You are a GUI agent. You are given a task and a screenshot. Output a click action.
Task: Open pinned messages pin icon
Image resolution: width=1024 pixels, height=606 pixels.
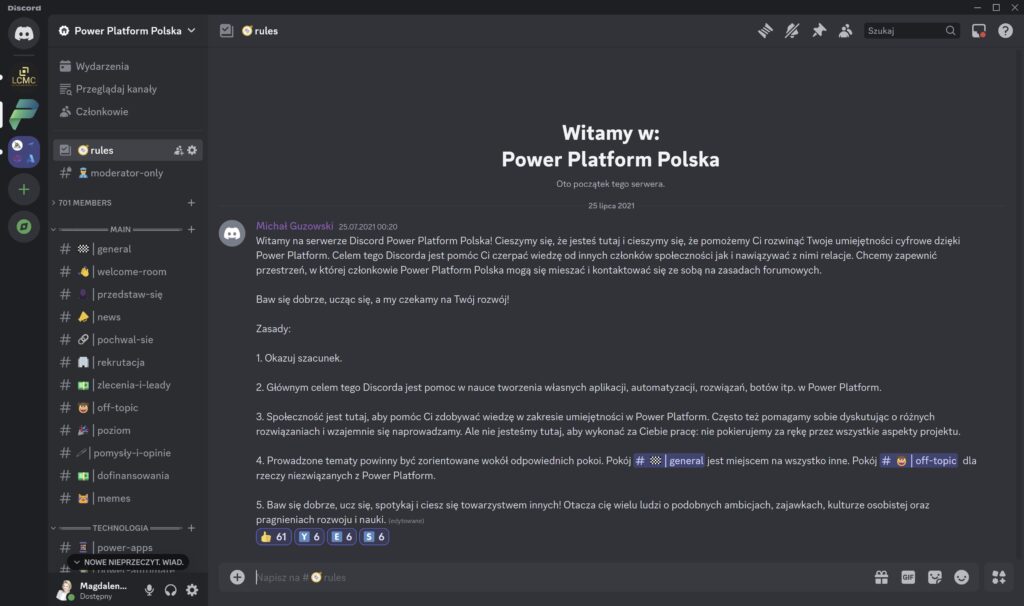click(818, 31)
